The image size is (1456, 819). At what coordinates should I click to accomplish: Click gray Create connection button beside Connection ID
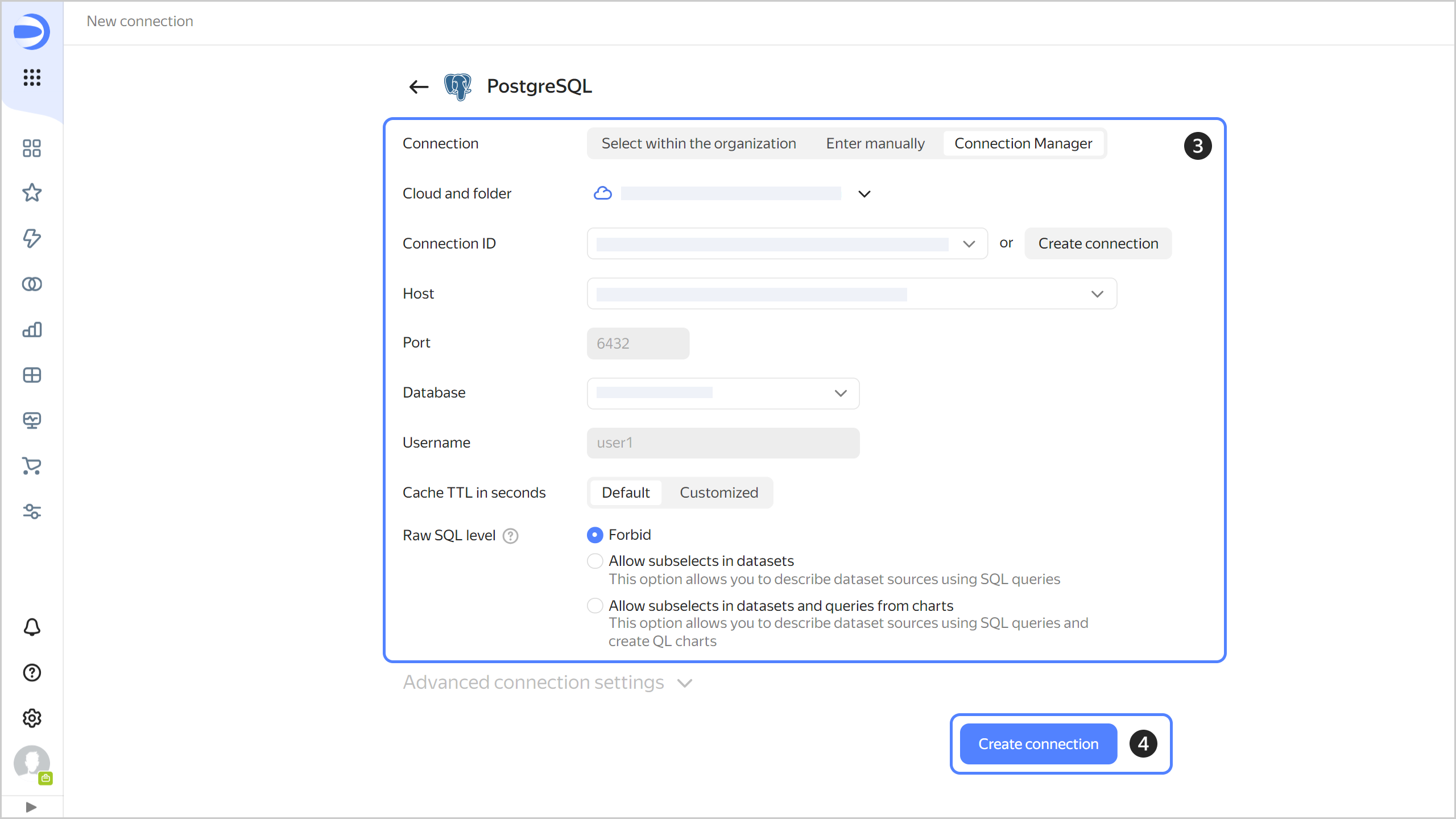[x=1098, y=243]
